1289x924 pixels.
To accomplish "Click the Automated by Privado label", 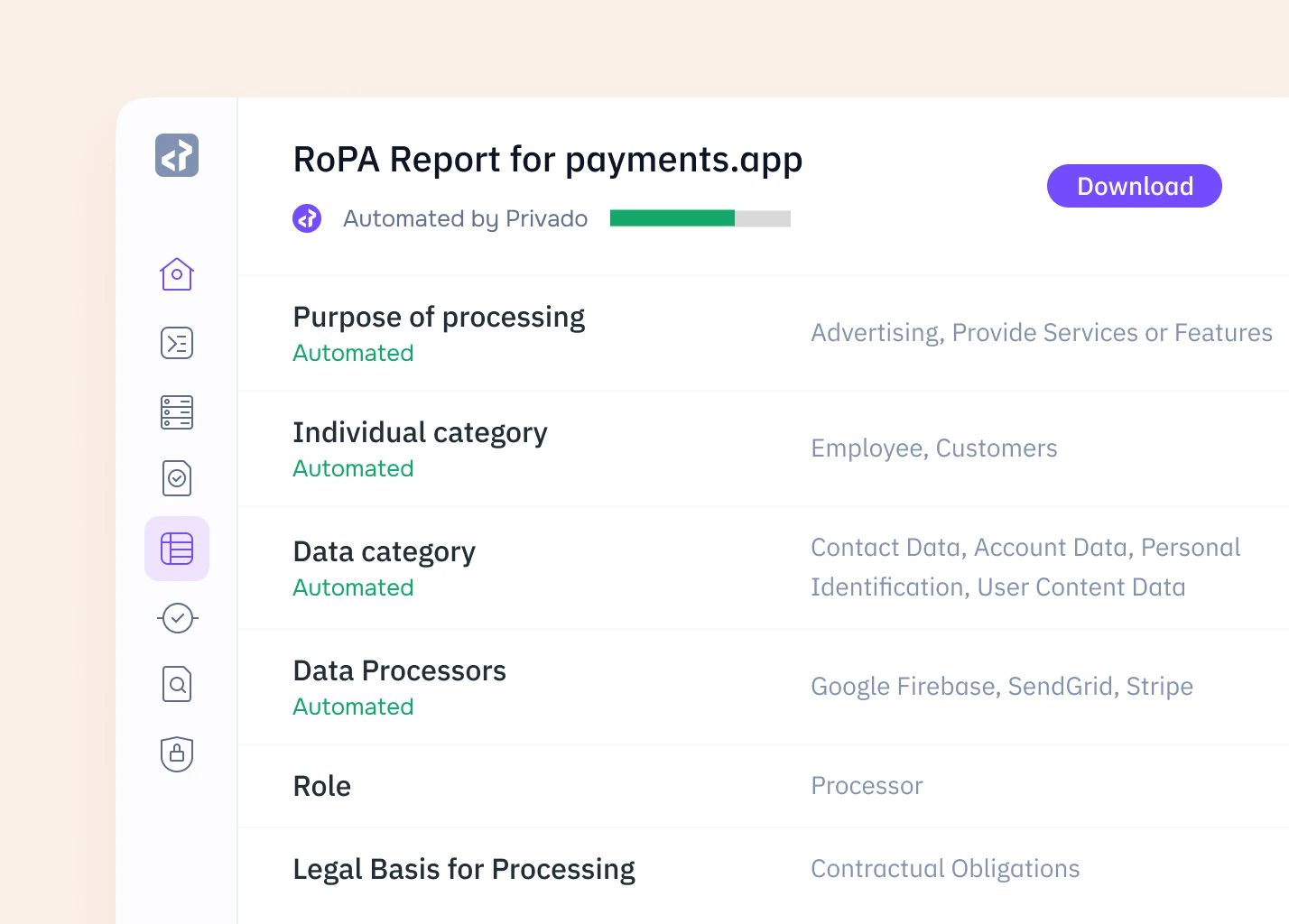I will tap(465, 219).
